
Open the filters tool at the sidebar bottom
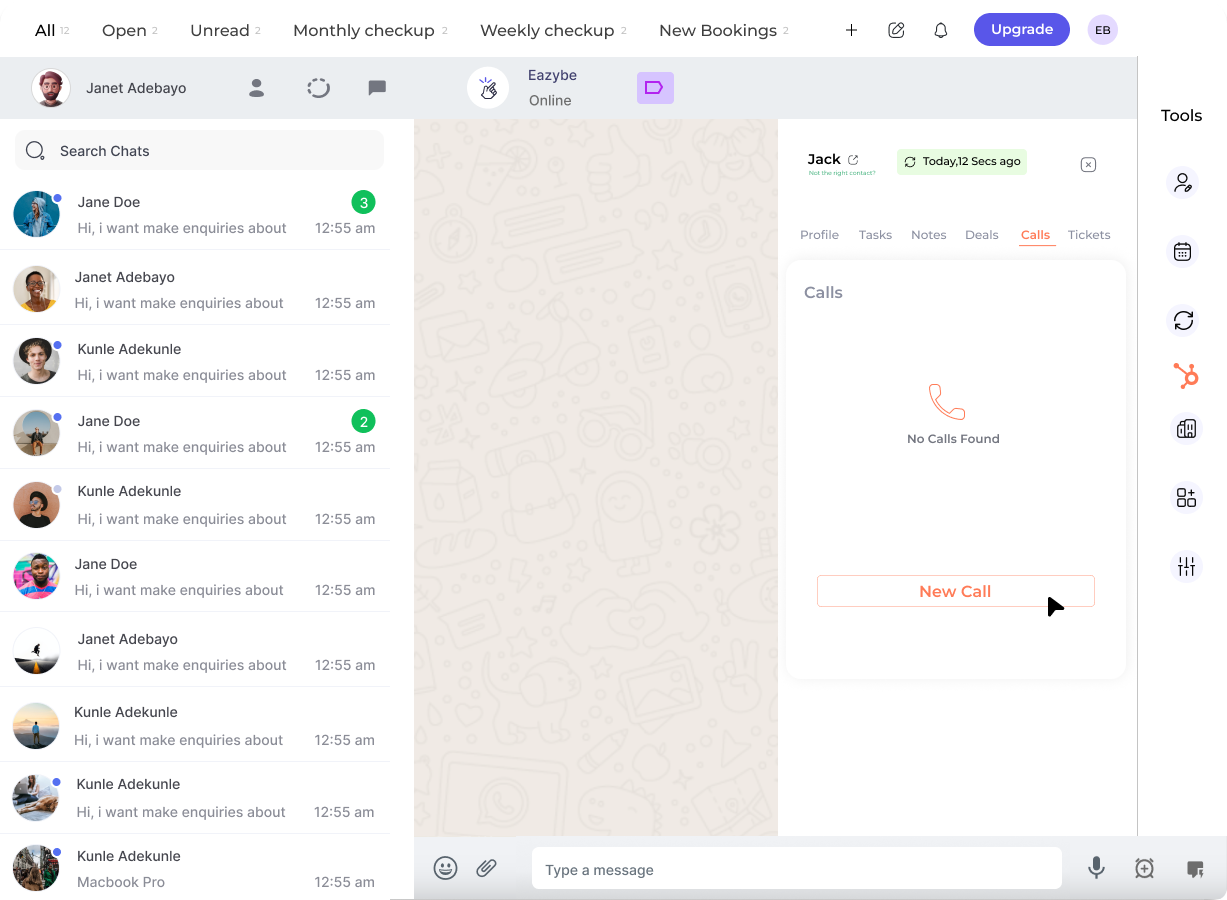pos(1184,566)
